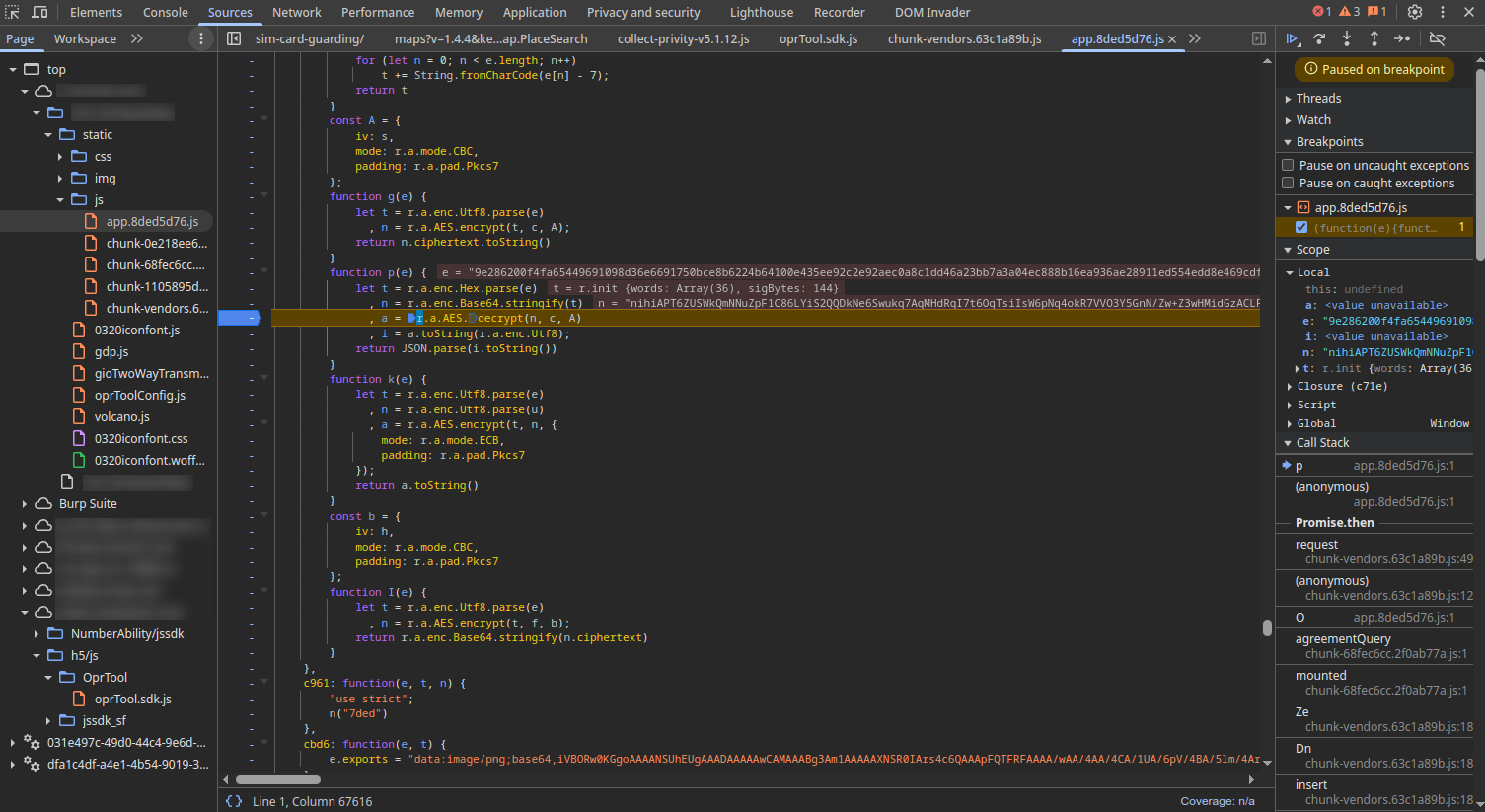Enable Pause on uncaught exceptions
This screenshot has height=812, width=1485.
click(x=1288, y=165)
